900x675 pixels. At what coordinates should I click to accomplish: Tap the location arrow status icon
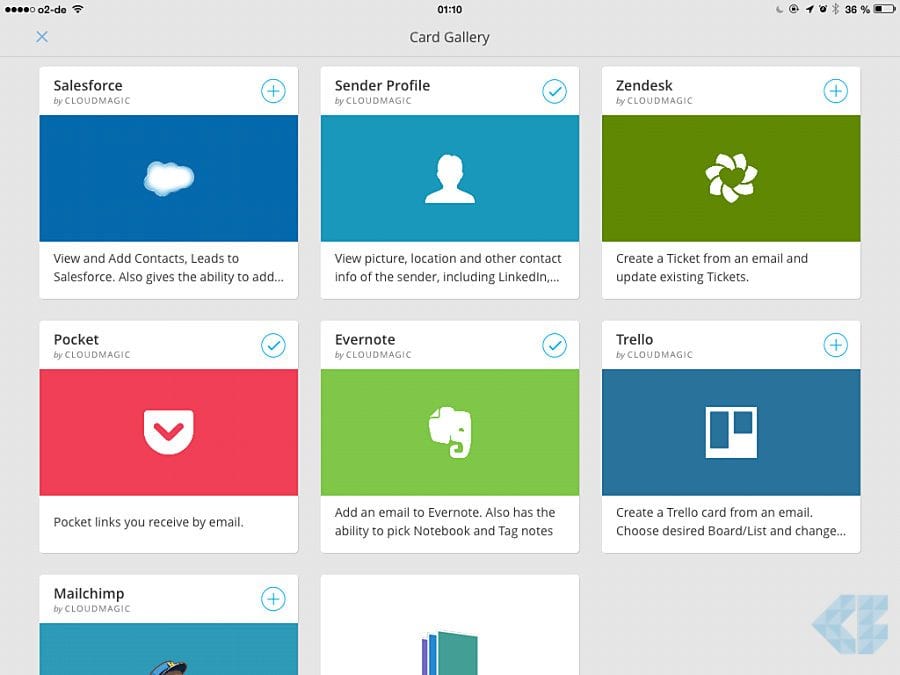point(809,9)
